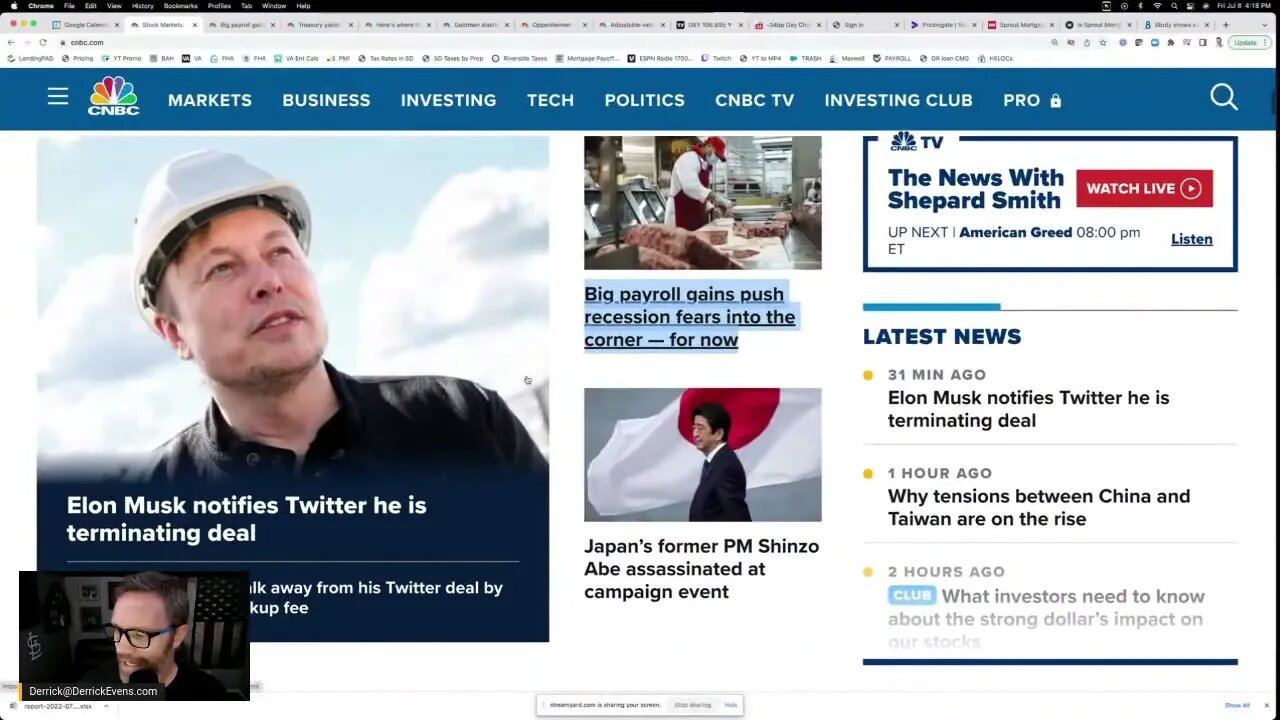The image size is (1280, 720).
Task: Click the CNBC peacock logo
Action: point(113,96)
